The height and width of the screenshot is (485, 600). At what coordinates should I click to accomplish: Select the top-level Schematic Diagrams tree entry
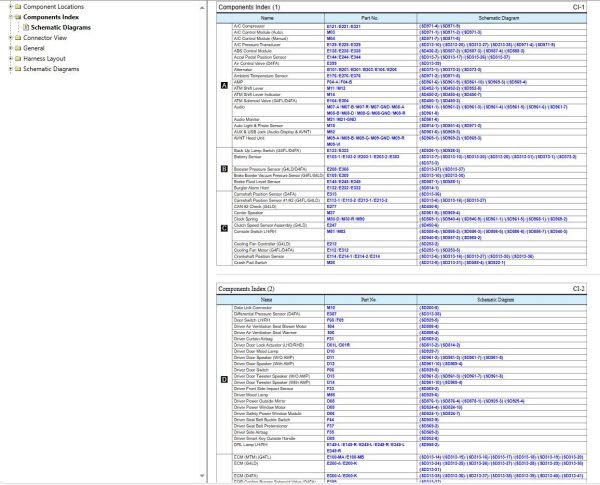click(x=51, y=69)
